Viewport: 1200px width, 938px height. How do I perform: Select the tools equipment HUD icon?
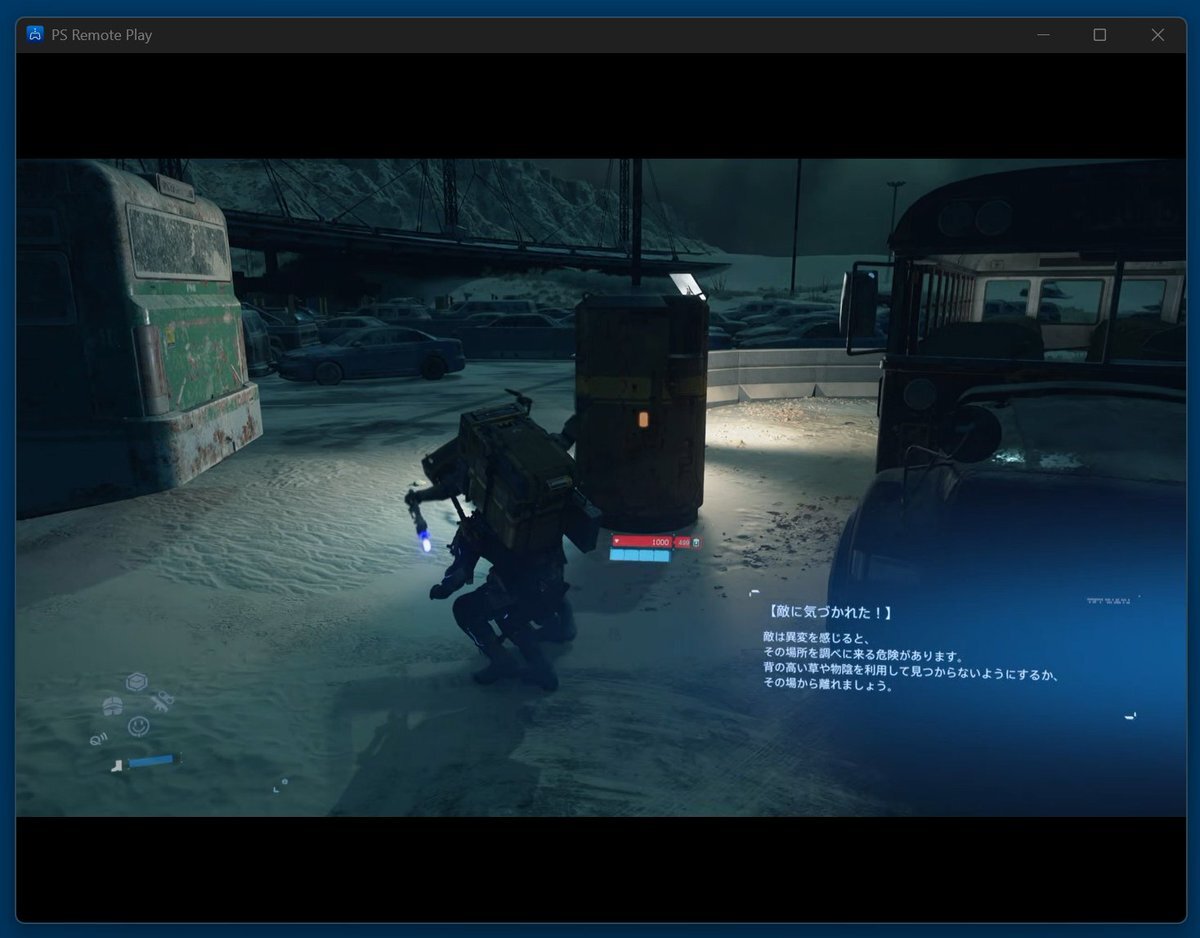pos(162,700)
